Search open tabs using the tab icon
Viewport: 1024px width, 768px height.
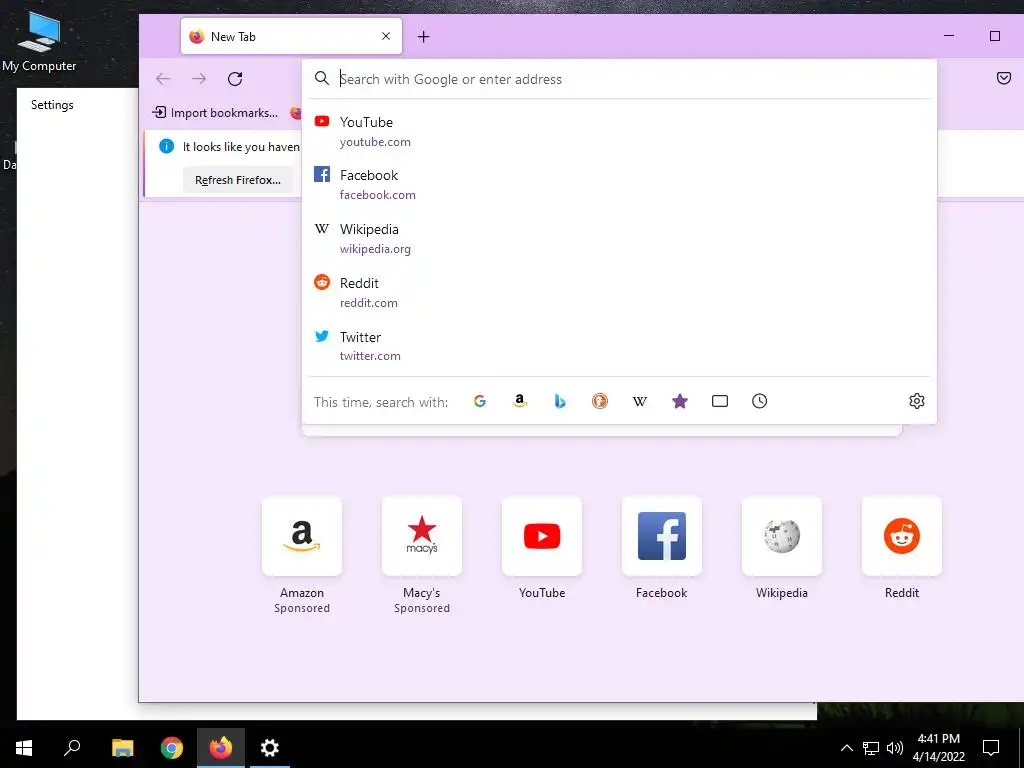coord(720,401)
